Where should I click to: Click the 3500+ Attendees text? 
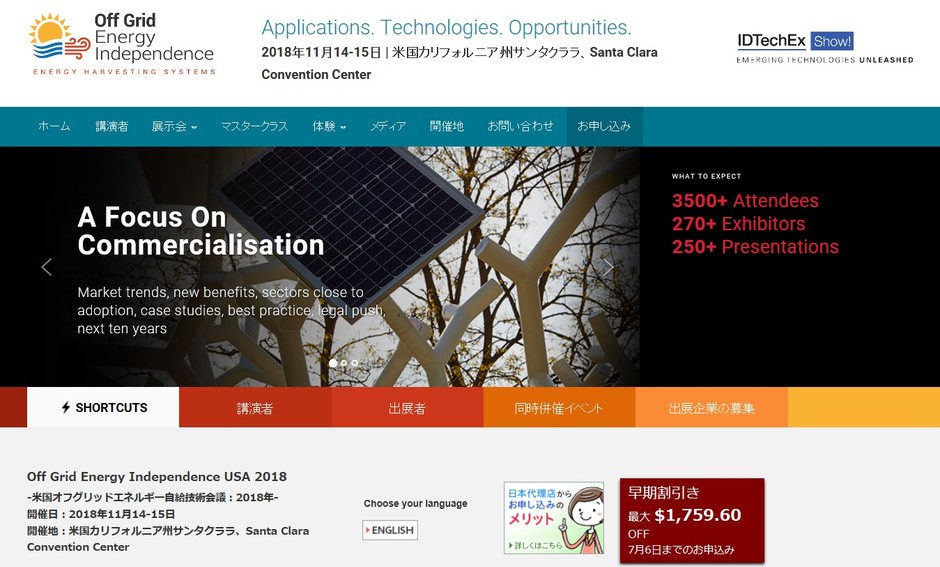745,201
